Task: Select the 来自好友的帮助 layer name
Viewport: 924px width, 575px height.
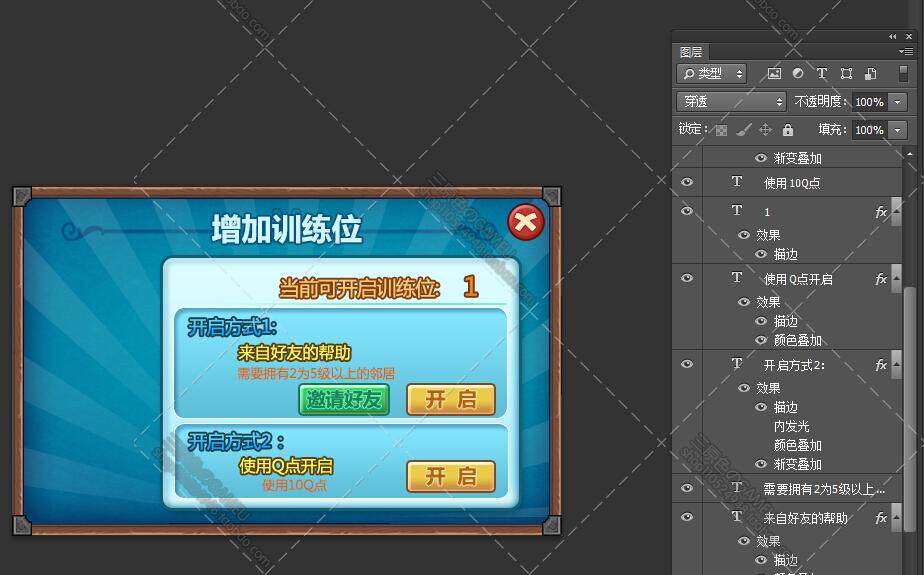Action: pyautogui.click(x=806, y=518)
